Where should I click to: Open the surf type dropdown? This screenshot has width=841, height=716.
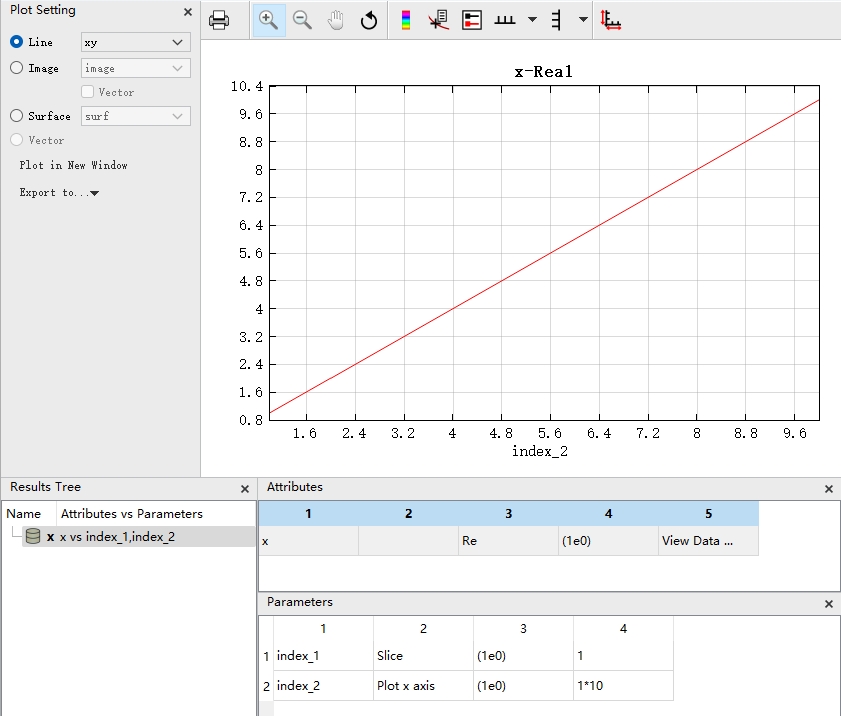click(136, 116)
